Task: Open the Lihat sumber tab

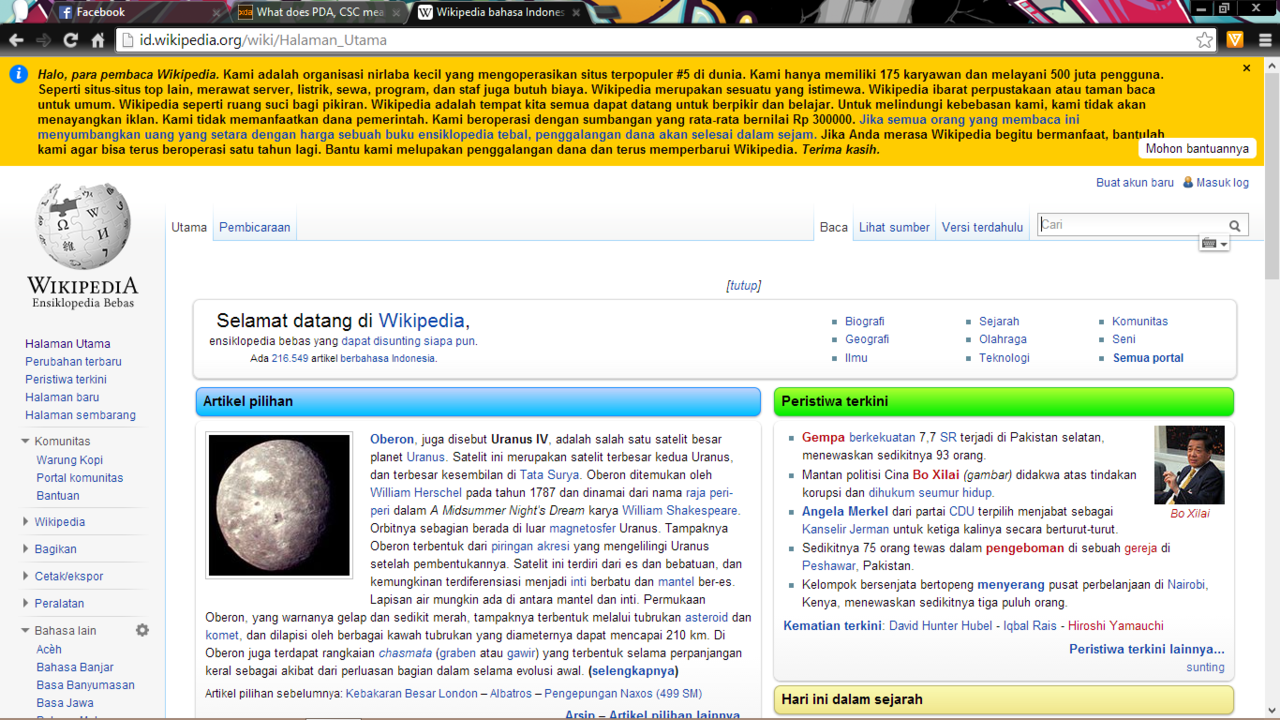Action: click(x=894, y=227)
